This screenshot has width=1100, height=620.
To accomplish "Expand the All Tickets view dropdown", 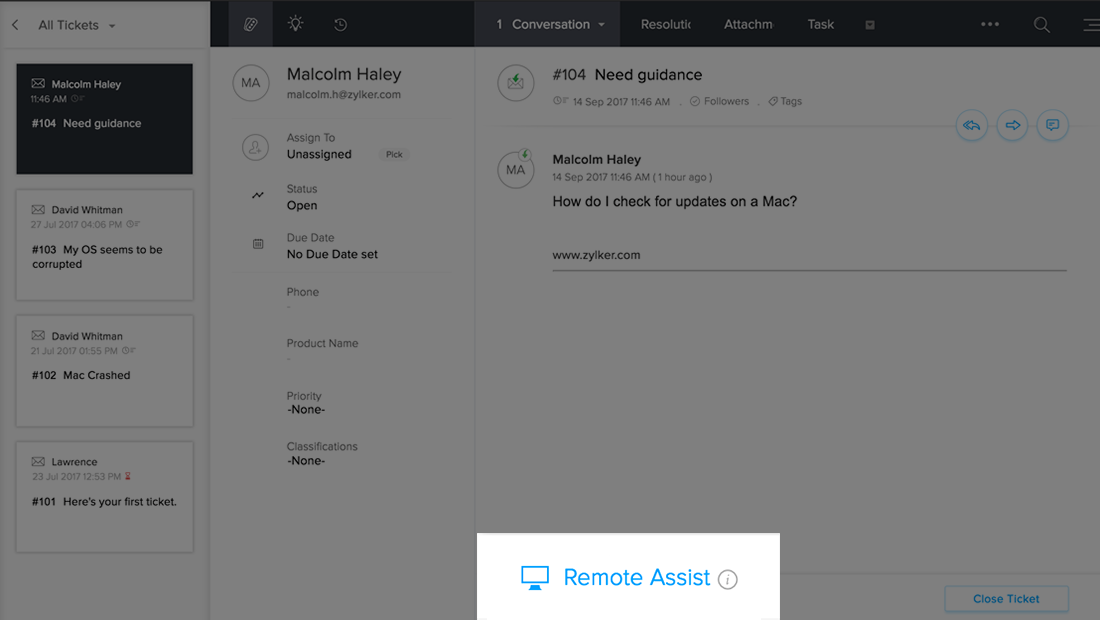I will [x=112, y=26].
